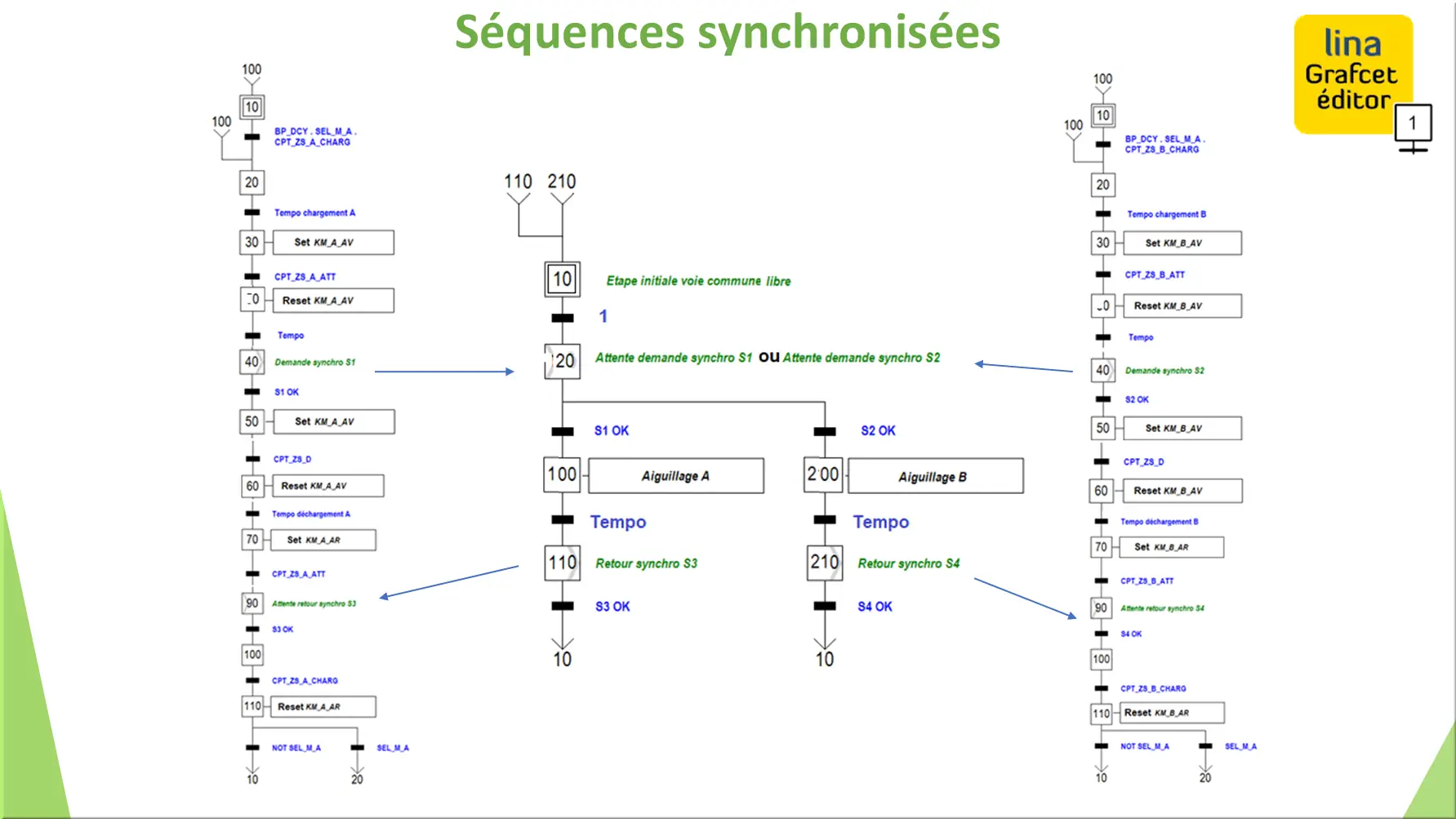This screenshot has width=1456, height=819.
Task: Click the lina Grafcet éditor logo
Action: tap(1353, 74)
